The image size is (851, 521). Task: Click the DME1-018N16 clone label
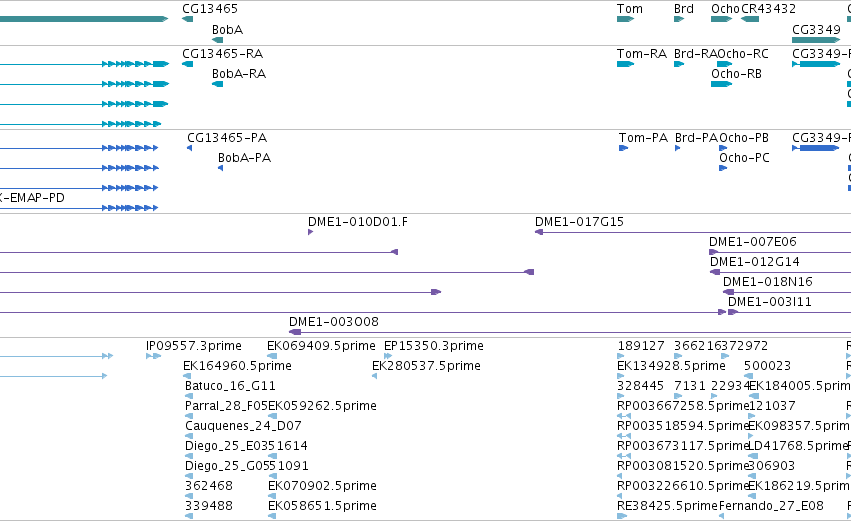(767, 282)
